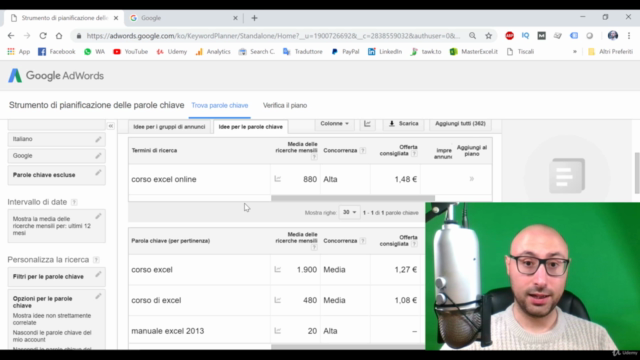Open the tawk.to bookmark
The height and width of the screenshot is (360, 640).
pos(426,52)
